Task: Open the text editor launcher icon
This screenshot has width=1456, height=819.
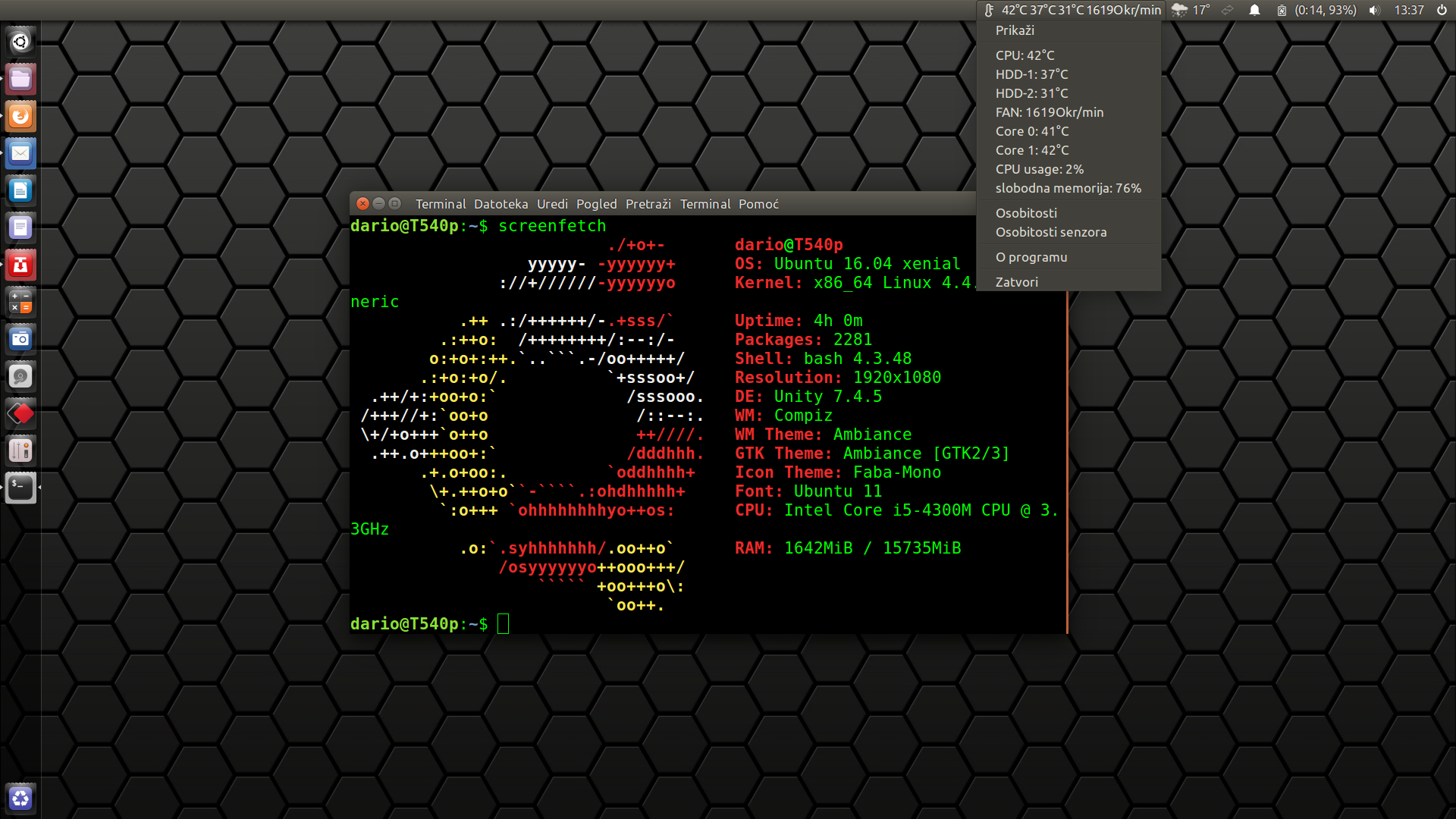Action: 20,227
